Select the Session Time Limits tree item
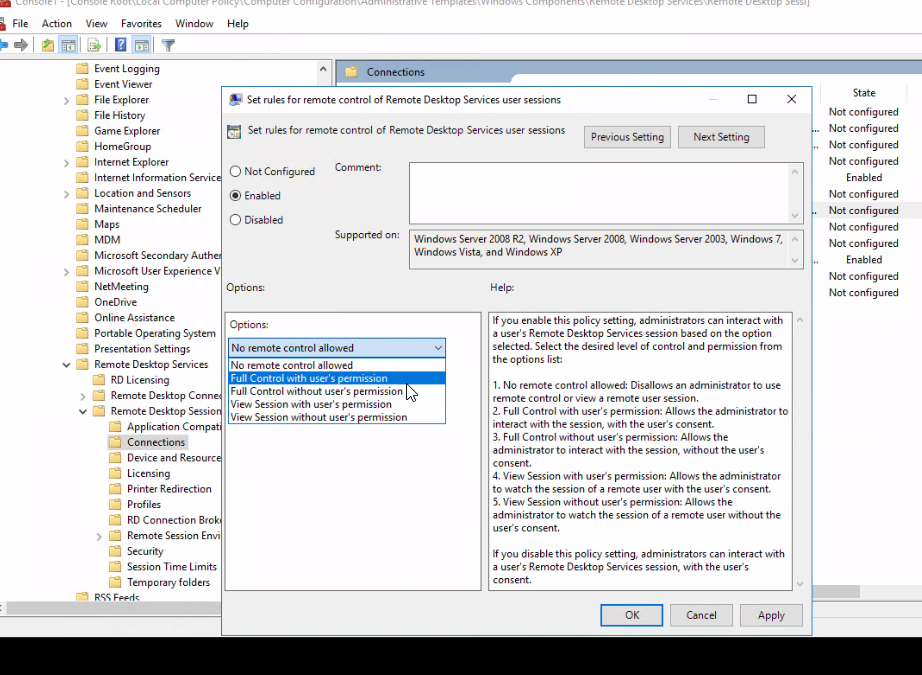Image resolution: width=922 pixels, height=675 pixels. (x=172, y=567)
